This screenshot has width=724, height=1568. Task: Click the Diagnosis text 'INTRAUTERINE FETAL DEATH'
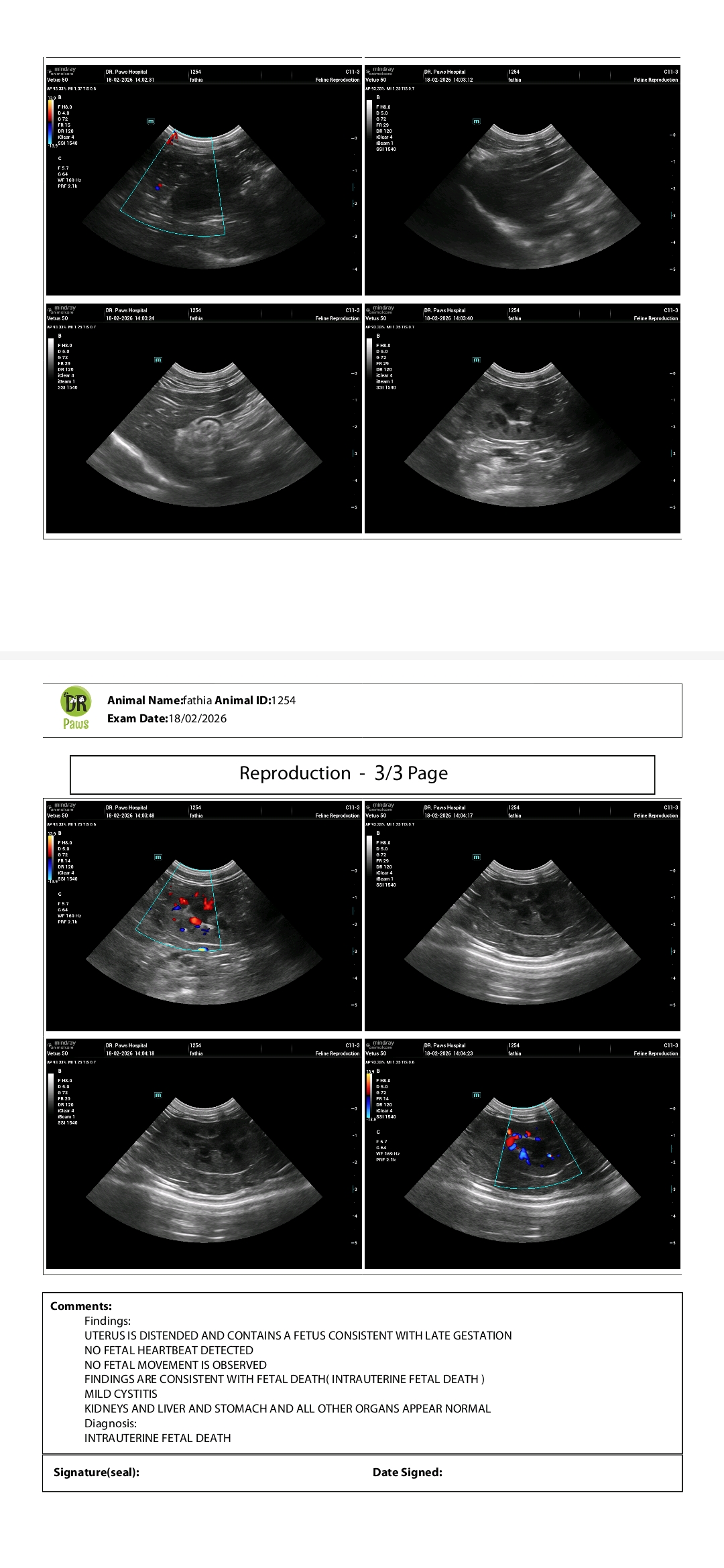[158, 1438]
